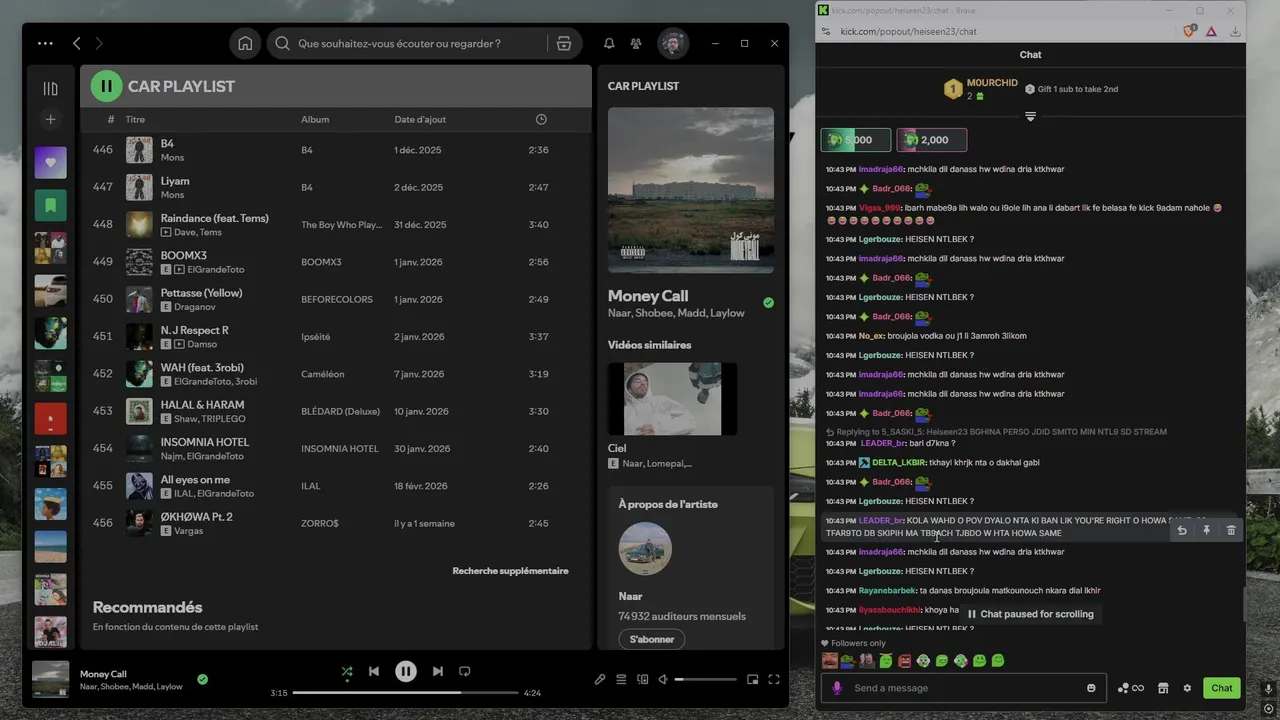Open the Money Call album cover in the side panel
This screenshot has height=720, width=1280.
(691, 190)
